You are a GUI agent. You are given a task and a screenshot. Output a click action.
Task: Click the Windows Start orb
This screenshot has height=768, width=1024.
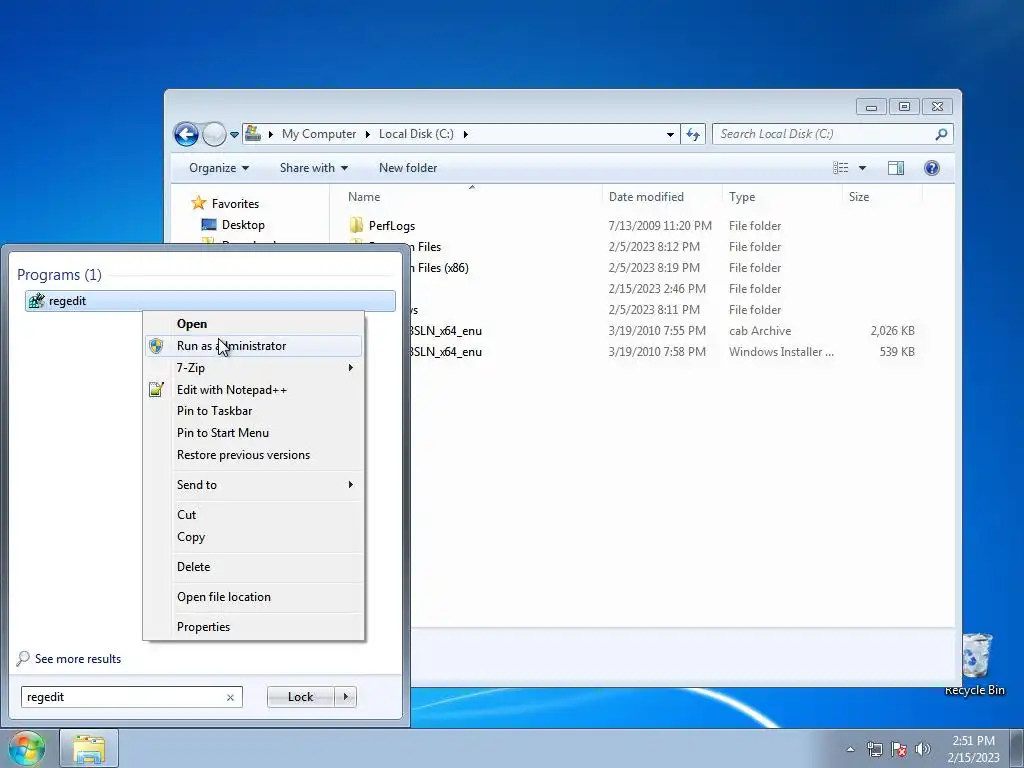point(27,748)
